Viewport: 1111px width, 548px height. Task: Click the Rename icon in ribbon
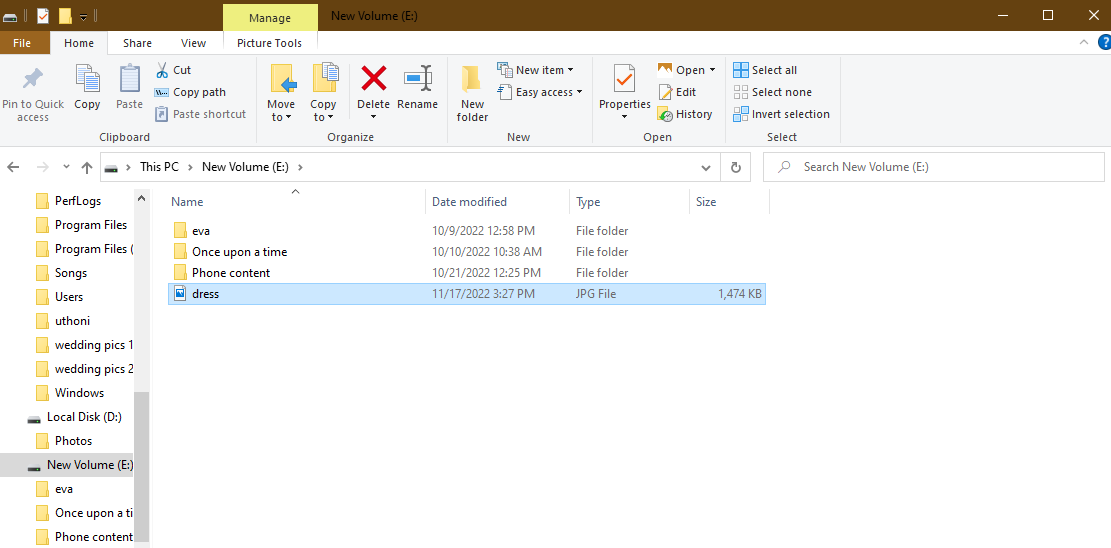click(417, 79)
